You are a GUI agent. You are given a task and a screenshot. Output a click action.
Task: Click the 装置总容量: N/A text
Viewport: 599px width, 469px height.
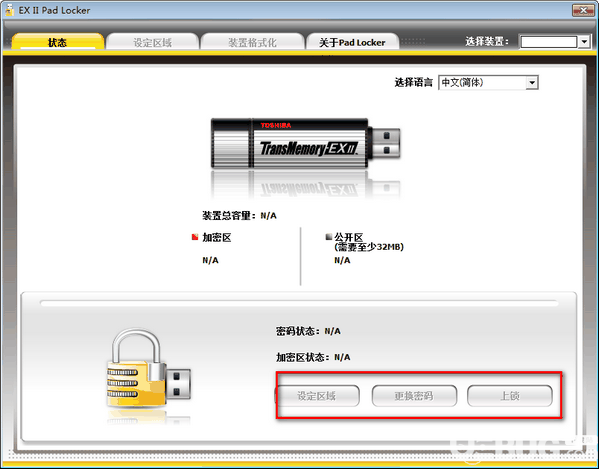pyautogui.click(x=240, y=216)
